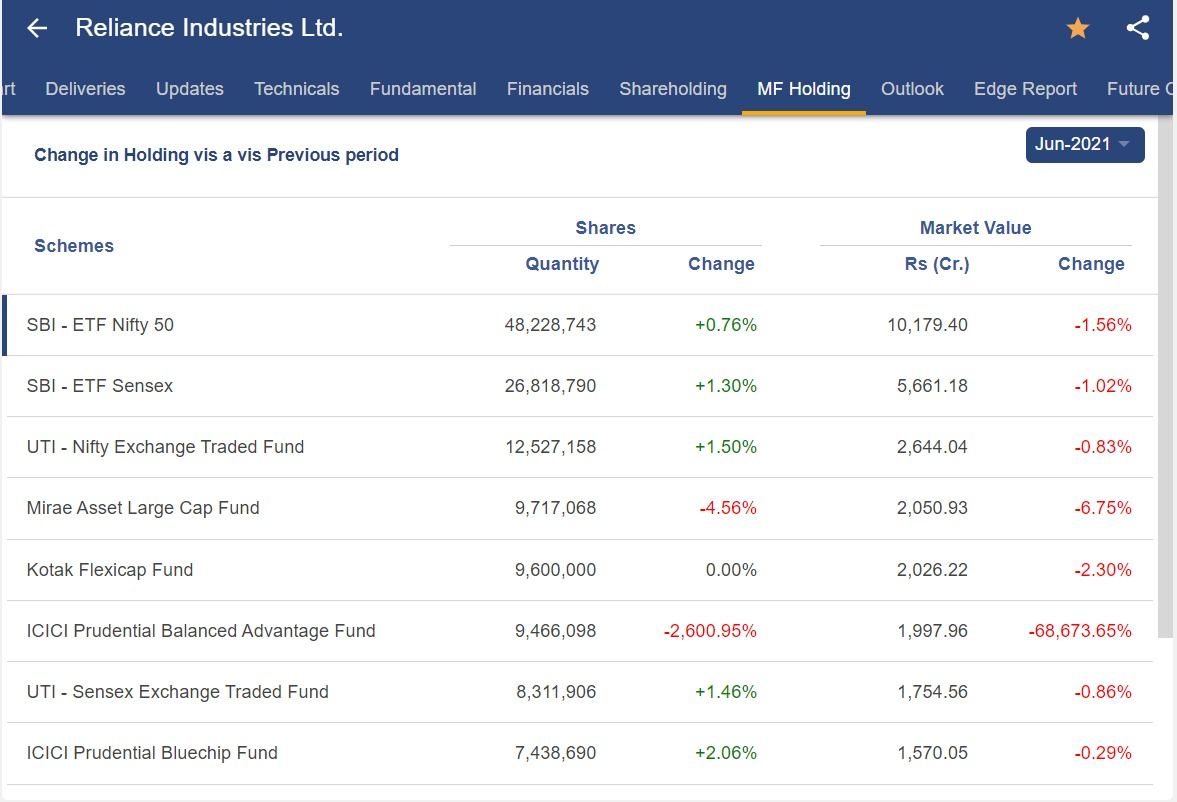The height and width of the screenshot is (802, 1177).
Task: Click the back arrow to return
Action: (x=36, y=28)
